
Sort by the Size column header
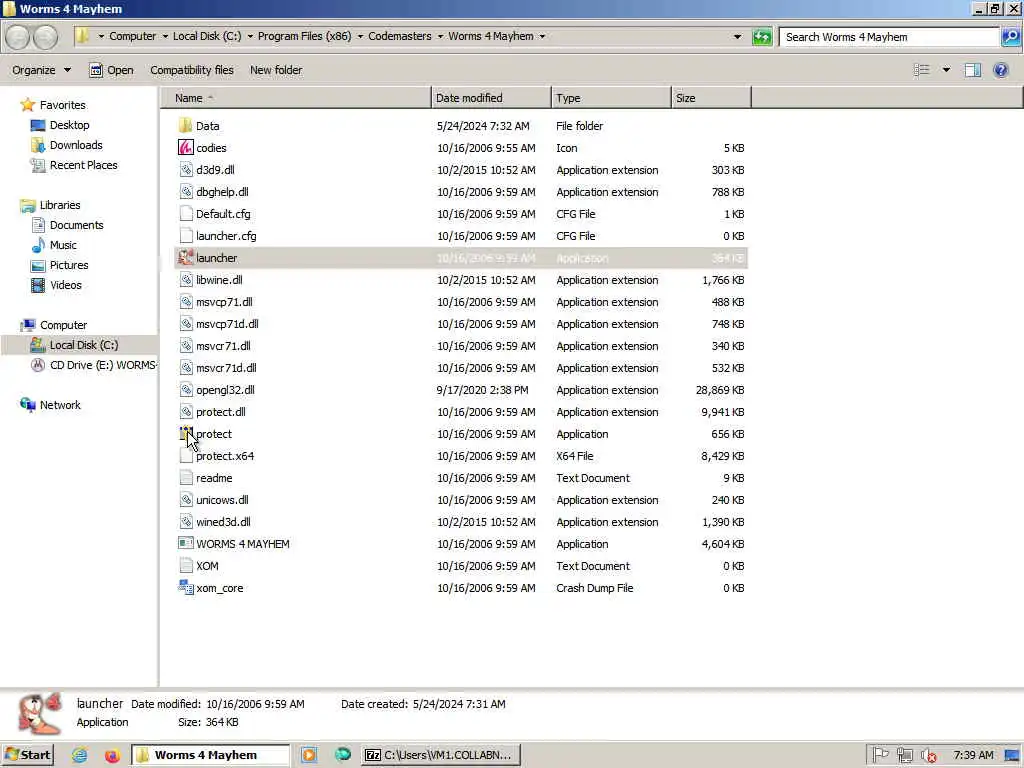711,98
